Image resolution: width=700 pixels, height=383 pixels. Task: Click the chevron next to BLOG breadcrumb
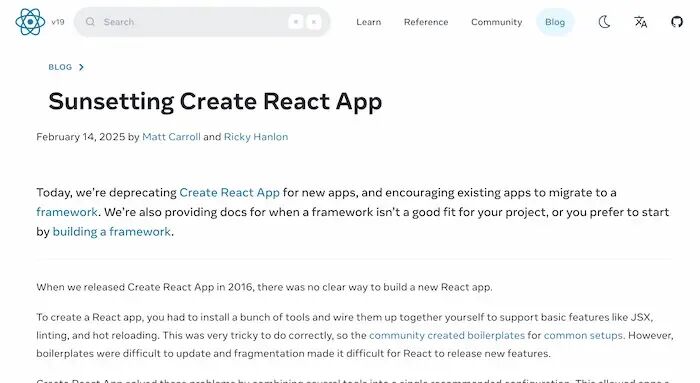(81, 67)
